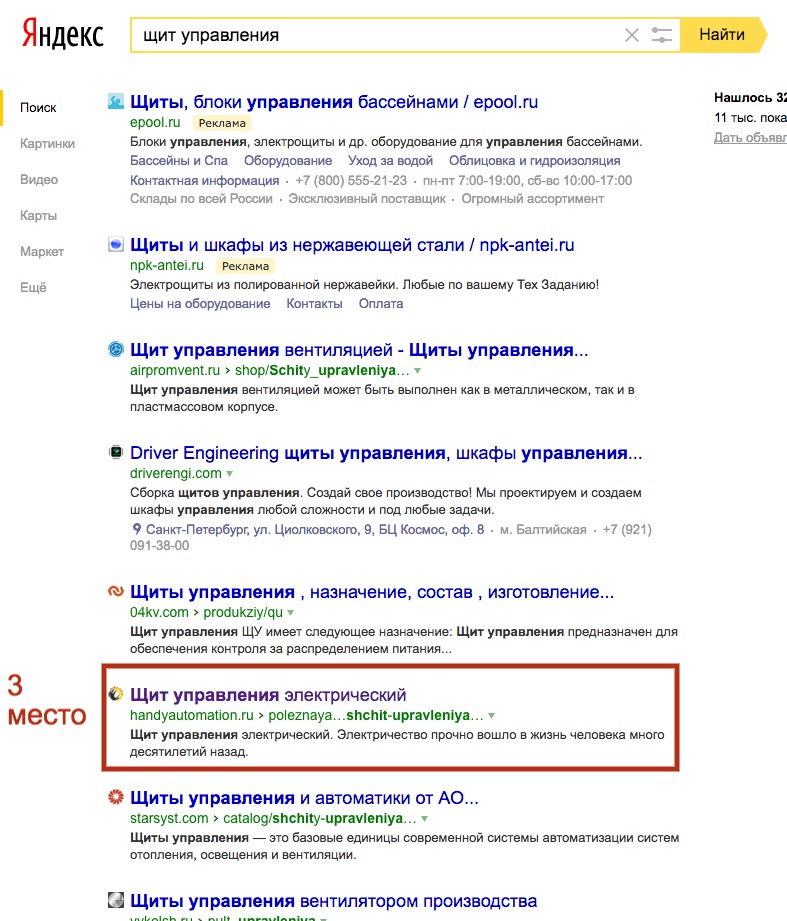Click the Найти search button

point(722,35)
